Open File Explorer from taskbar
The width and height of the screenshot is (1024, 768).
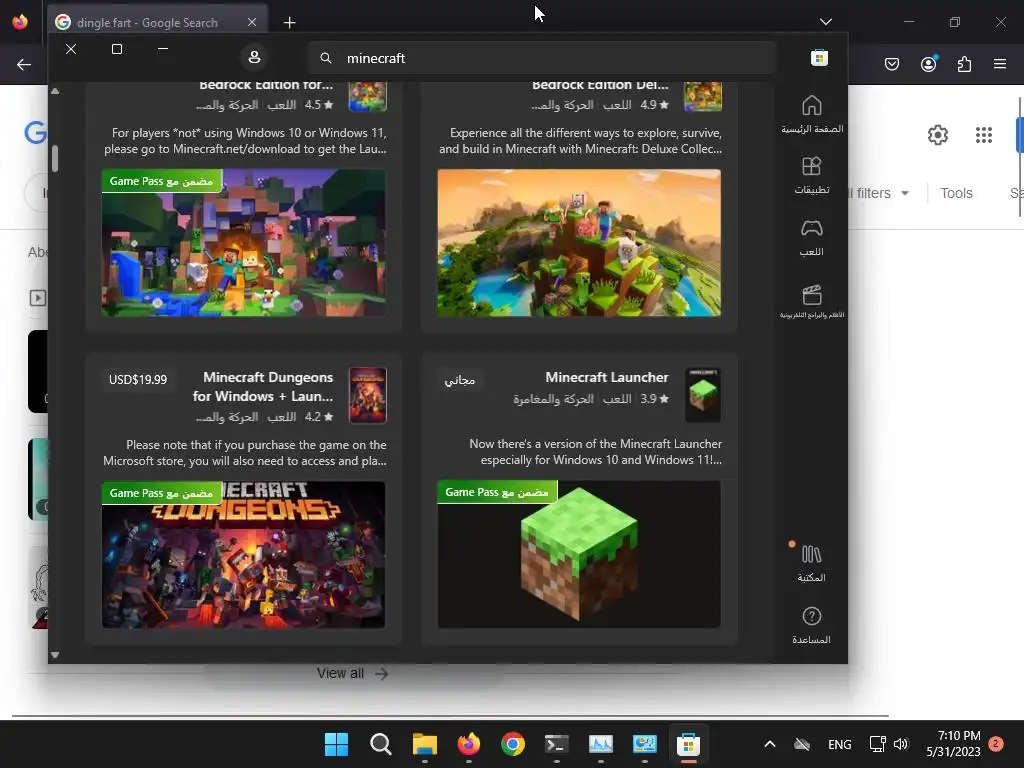[424, 744]
